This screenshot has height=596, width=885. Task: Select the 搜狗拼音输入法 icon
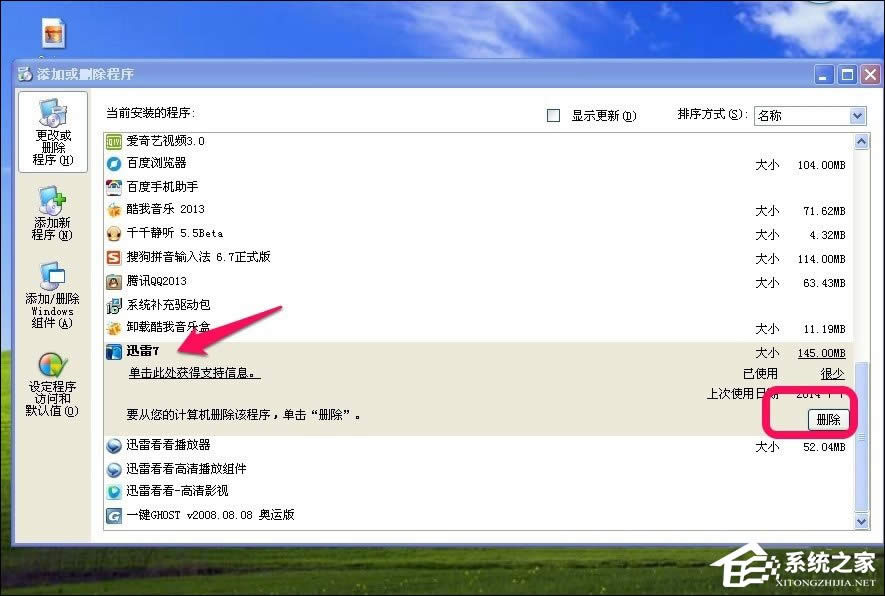114,258
